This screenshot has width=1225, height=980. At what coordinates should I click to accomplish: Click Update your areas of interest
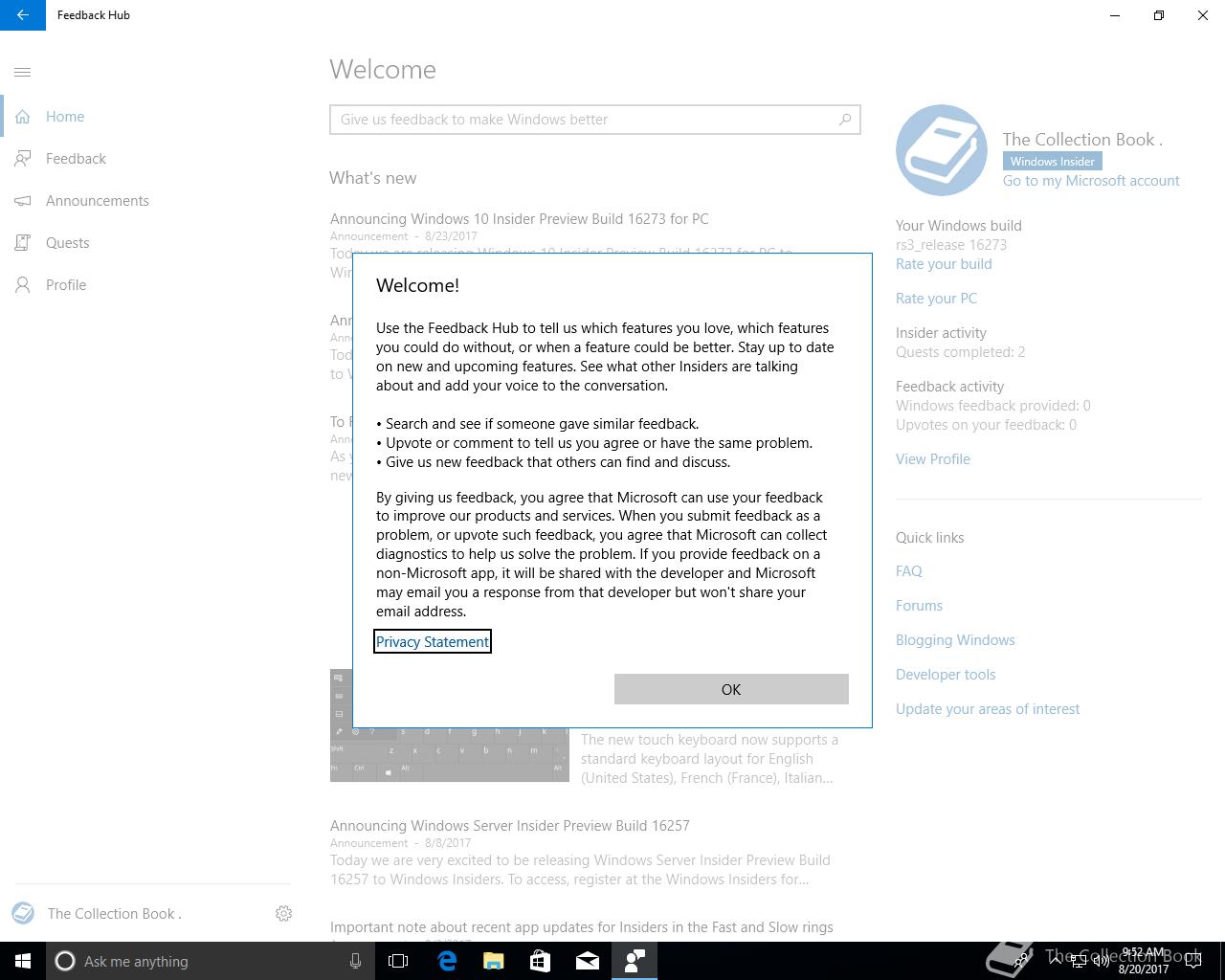coord(988,709)
